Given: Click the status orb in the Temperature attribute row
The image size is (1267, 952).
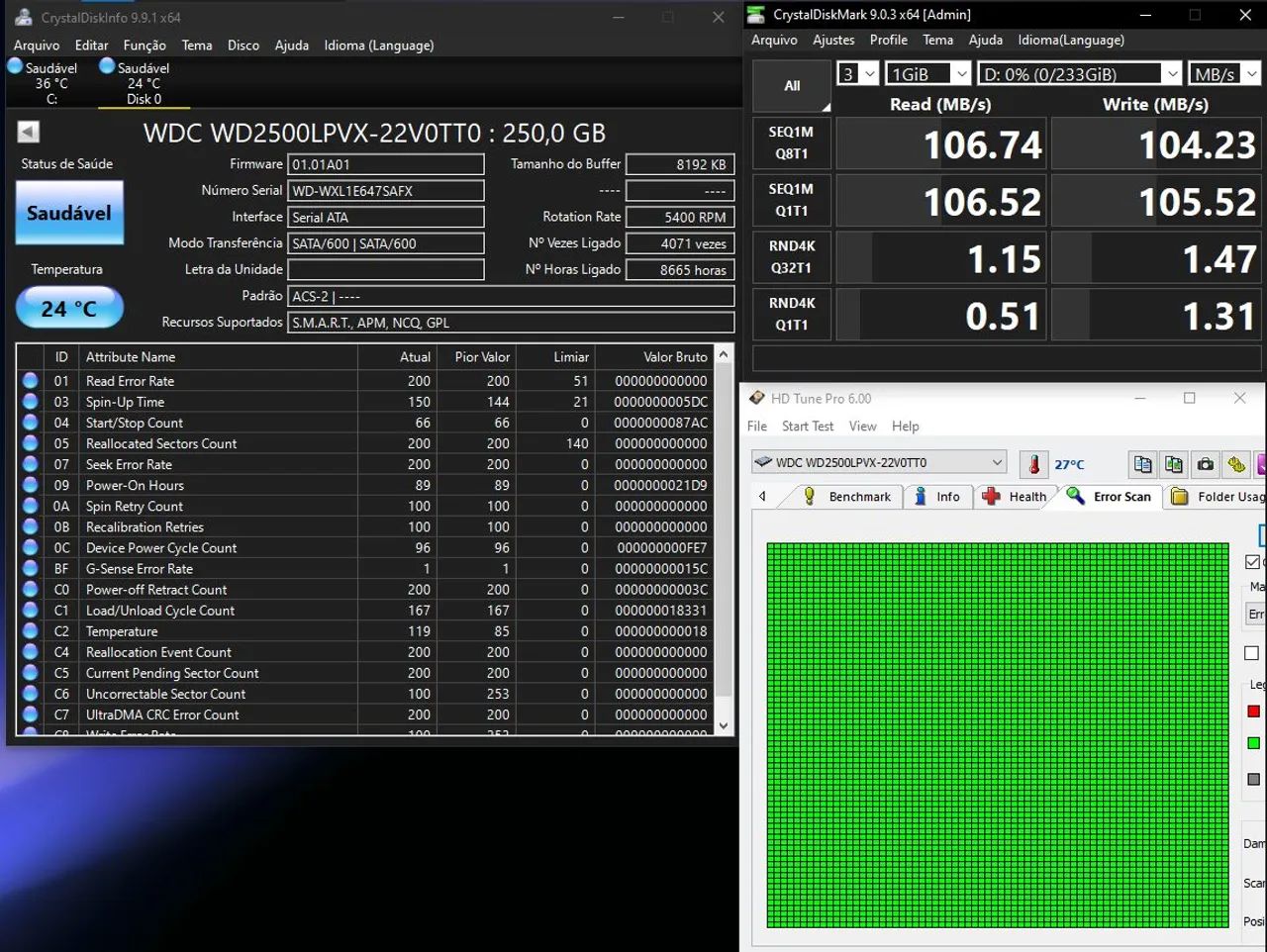Looking at the screenshot, I should (31, 630).
